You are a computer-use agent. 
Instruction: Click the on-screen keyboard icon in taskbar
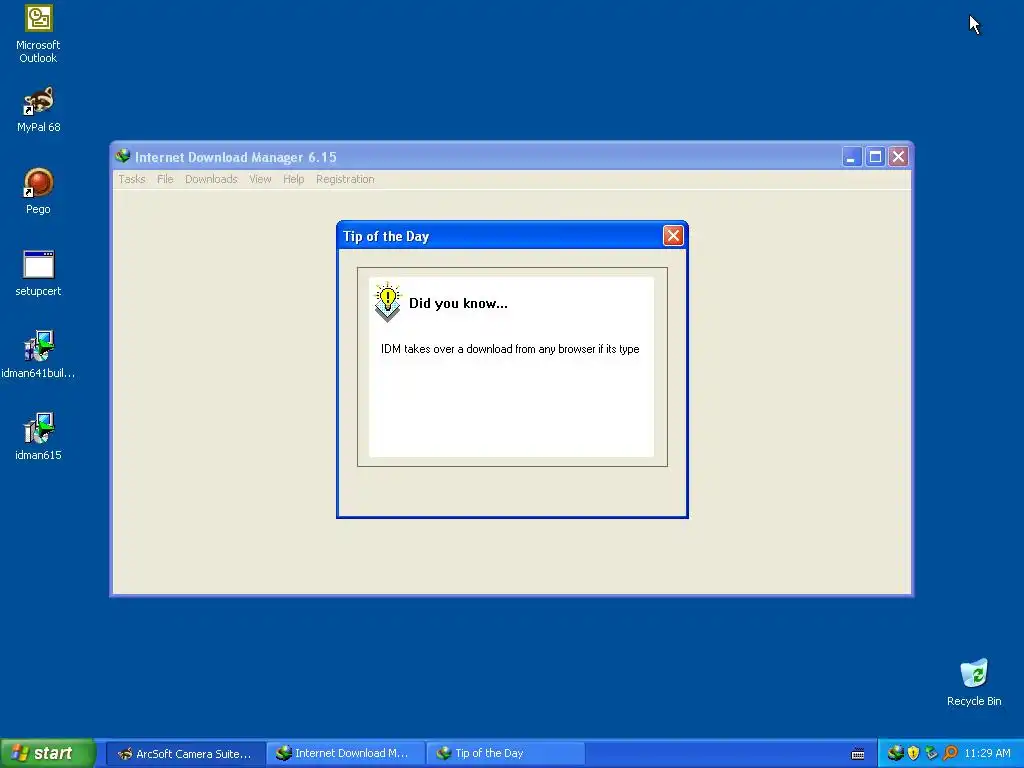point(858,754)
